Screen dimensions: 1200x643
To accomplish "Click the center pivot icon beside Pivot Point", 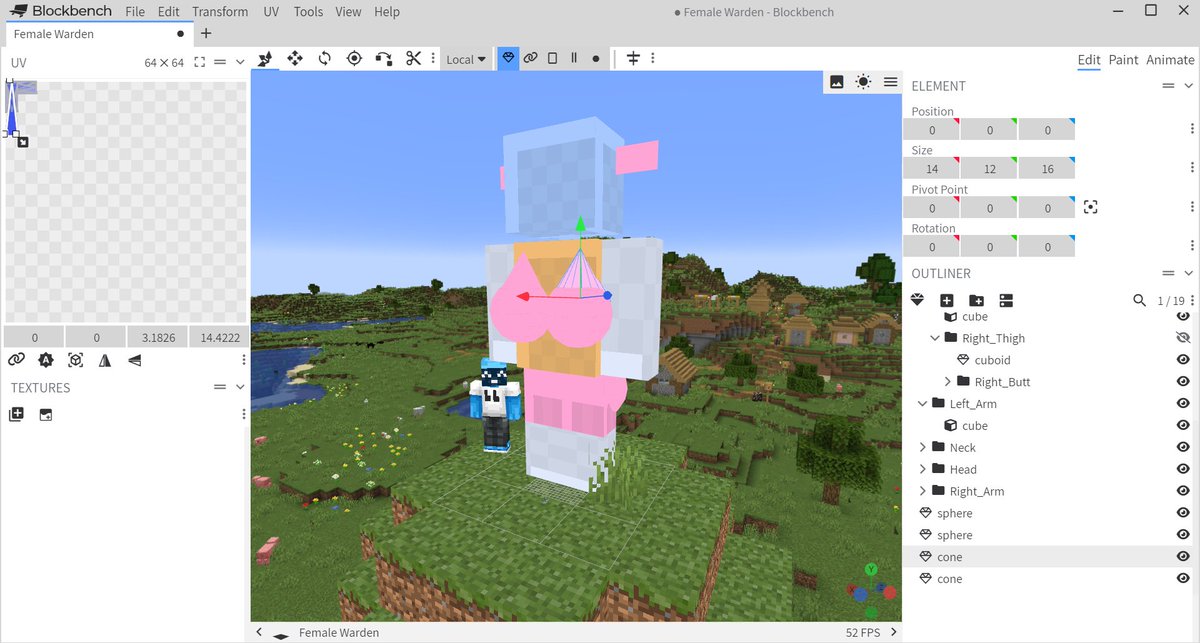I will click(1090, 207).
